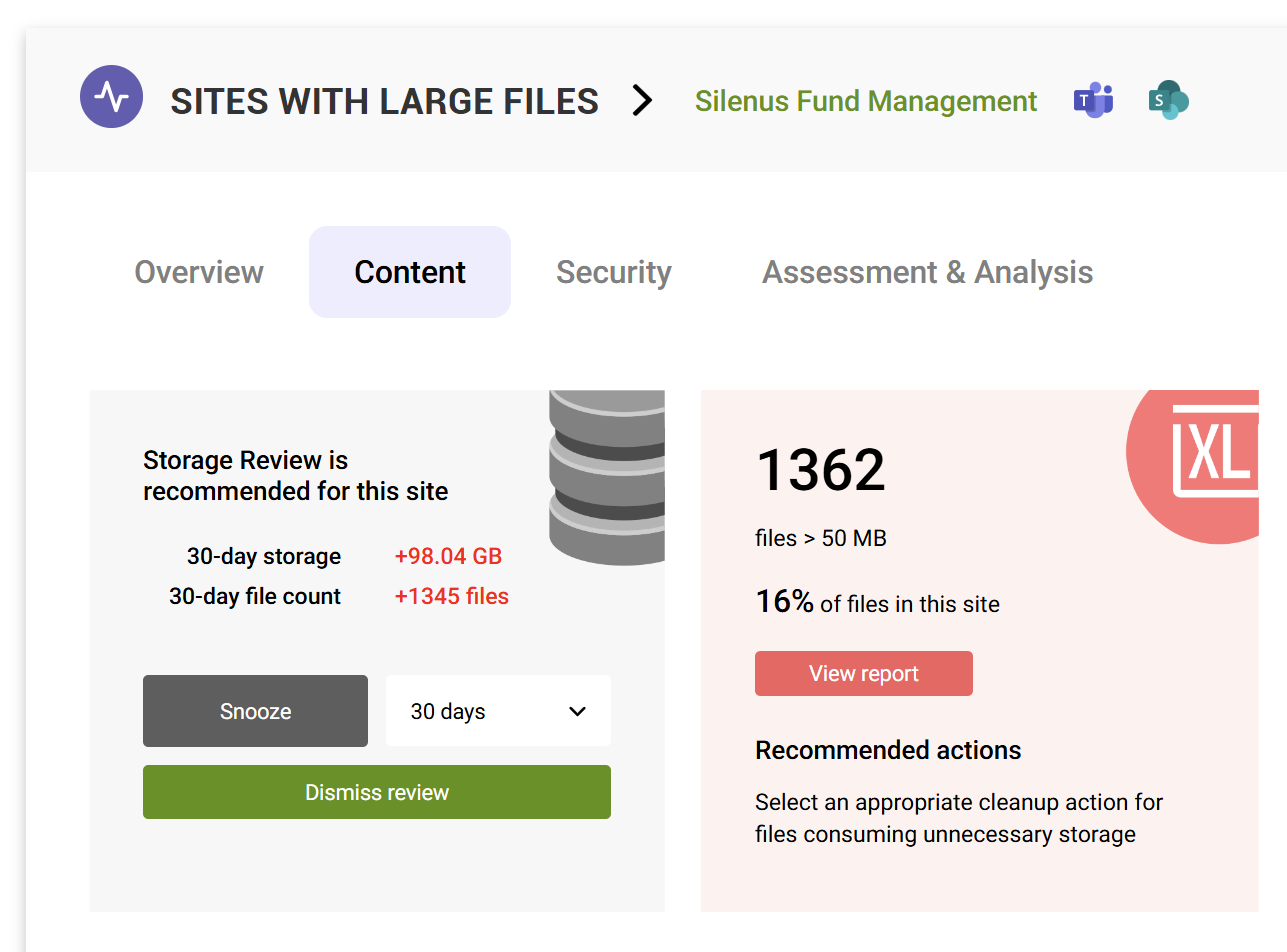
Task: Open the Silenus Fund Management link
Action: (866, 101)
